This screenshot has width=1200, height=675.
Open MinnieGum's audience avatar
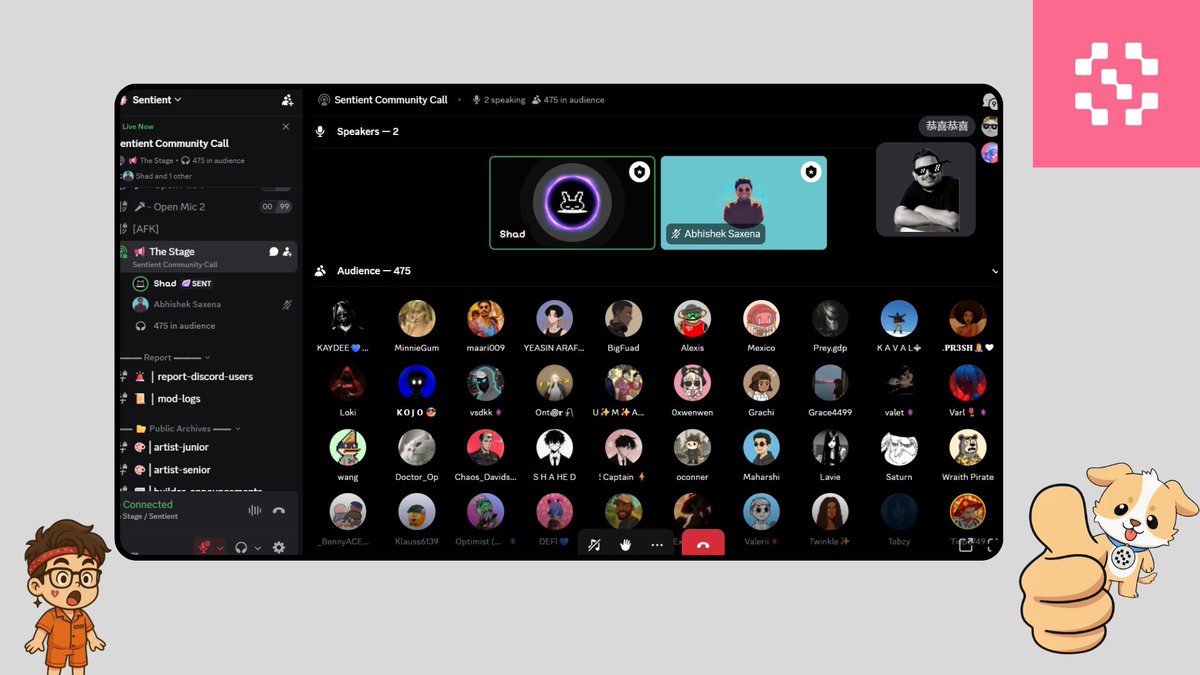[x=417, y=319]
